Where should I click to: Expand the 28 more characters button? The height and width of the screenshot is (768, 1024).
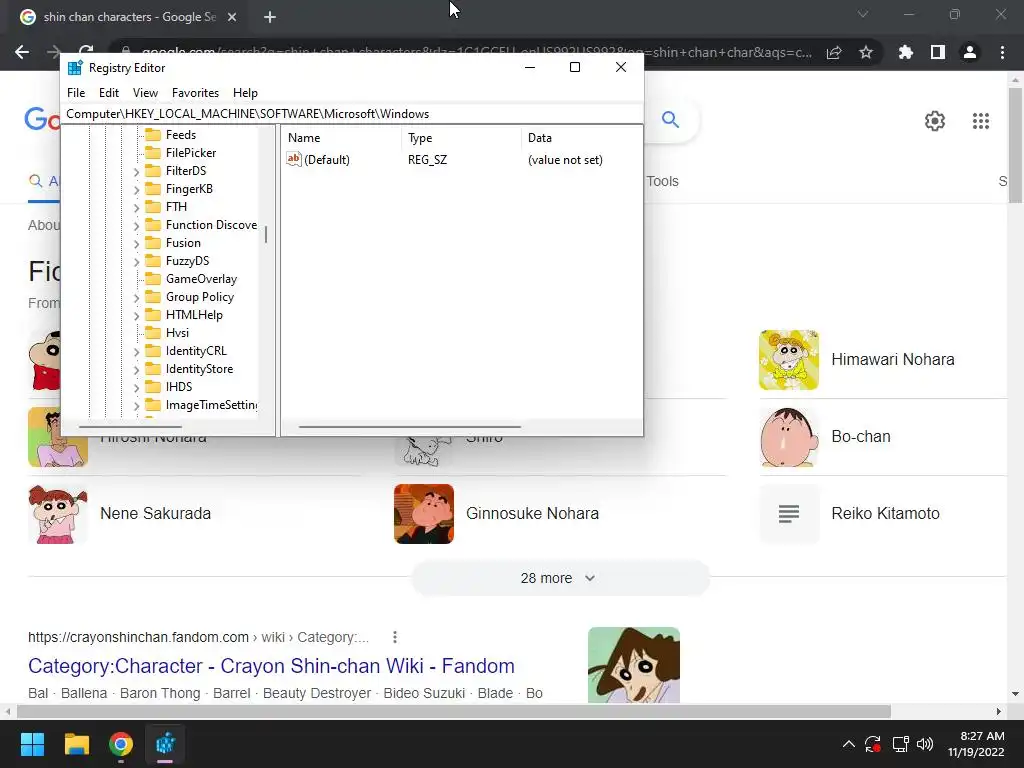coord(560,578)
